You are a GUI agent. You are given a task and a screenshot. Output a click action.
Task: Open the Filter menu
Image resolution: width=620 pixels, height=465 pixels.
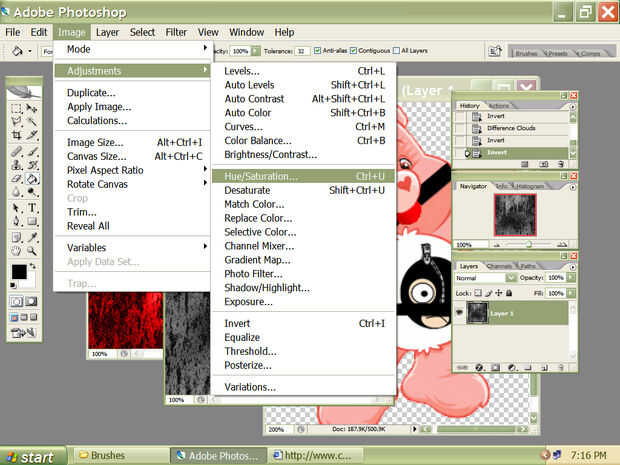coord(176,32)
